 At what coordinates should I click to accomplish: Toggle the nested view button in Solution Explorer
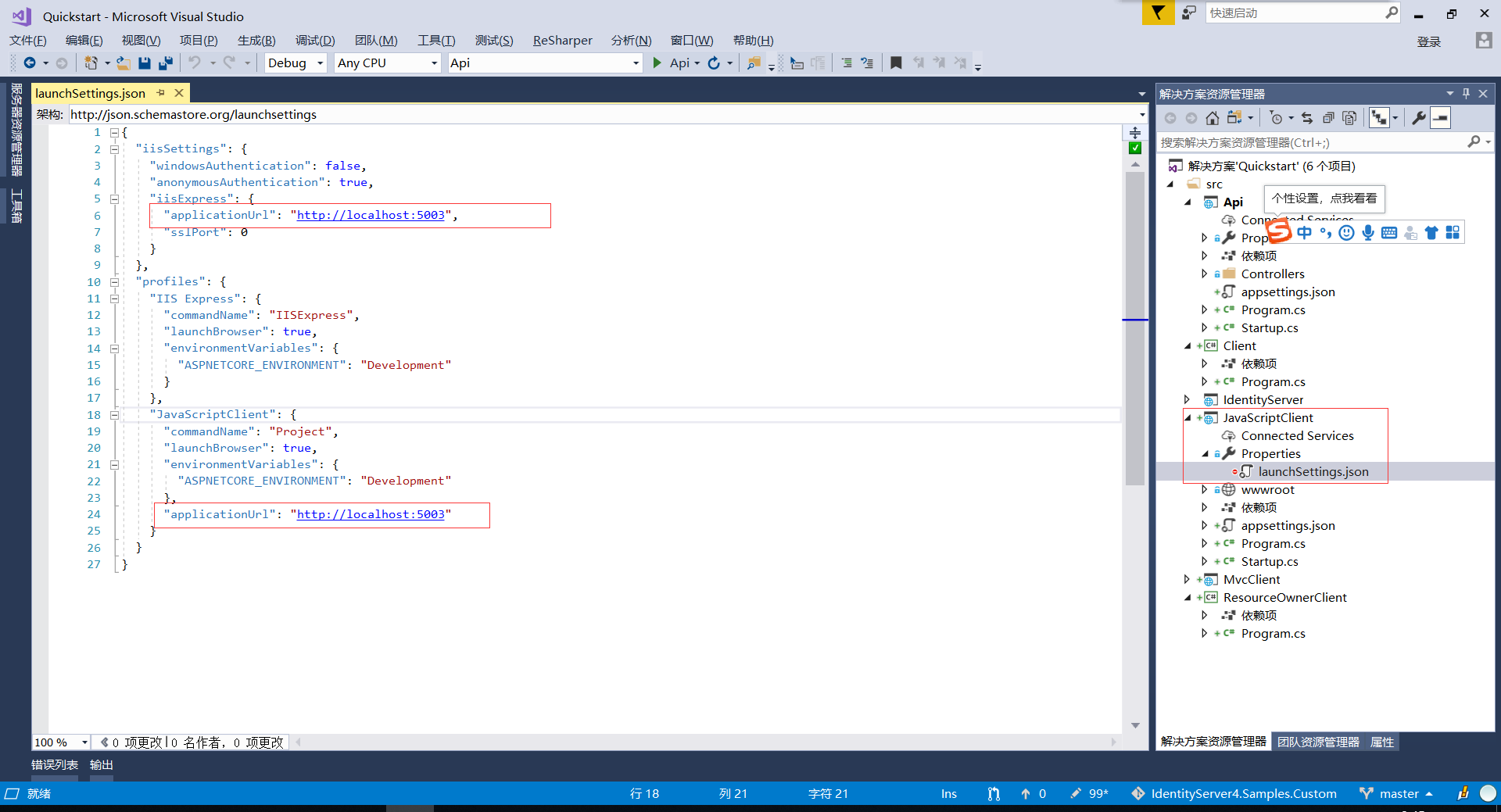coord(1379,118)
